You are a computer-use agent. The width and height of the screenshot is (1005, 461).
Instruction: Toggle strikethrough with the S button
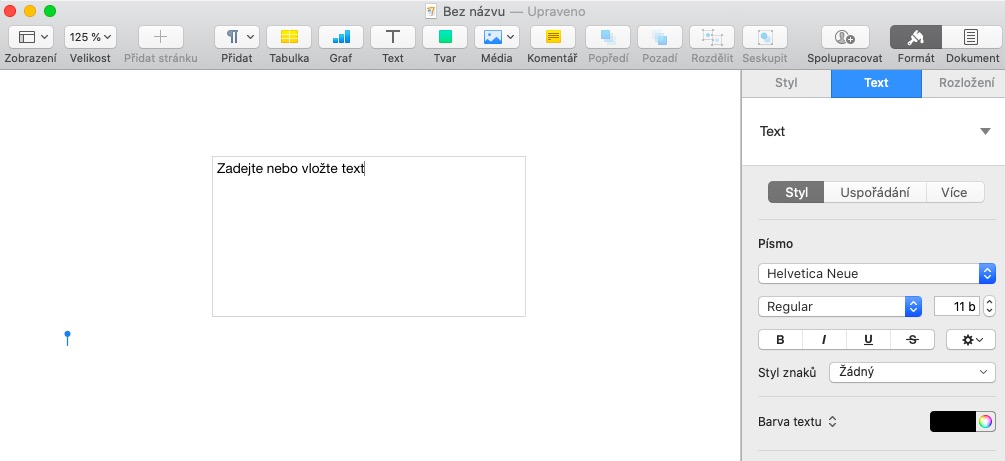pos(913,340)
